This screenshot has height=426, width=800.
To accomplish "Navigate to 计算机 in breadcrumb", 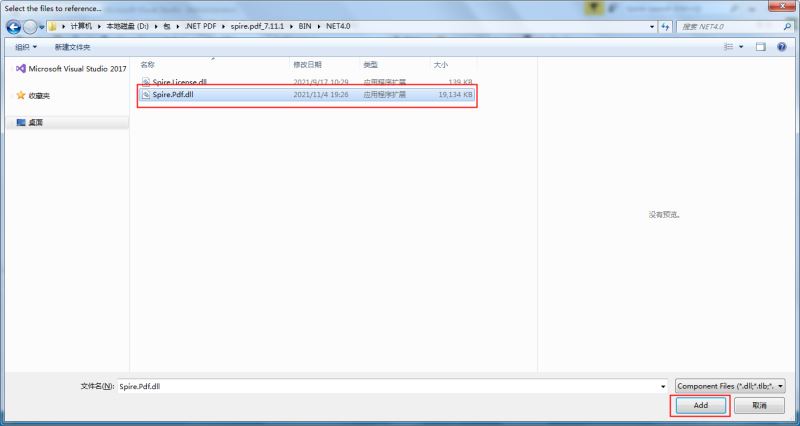I will coord(81,26).
